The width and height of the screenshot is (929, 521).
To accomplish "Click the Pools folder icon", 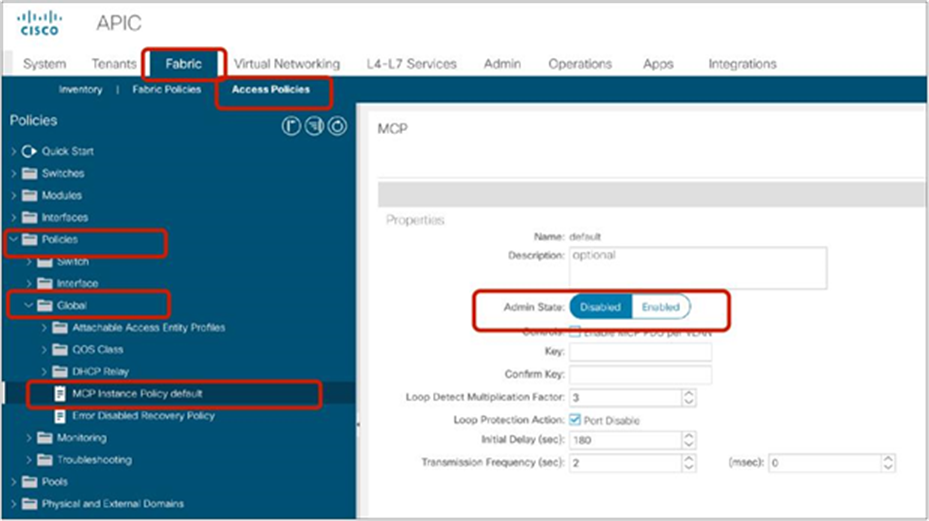I will tap(29, 481).
